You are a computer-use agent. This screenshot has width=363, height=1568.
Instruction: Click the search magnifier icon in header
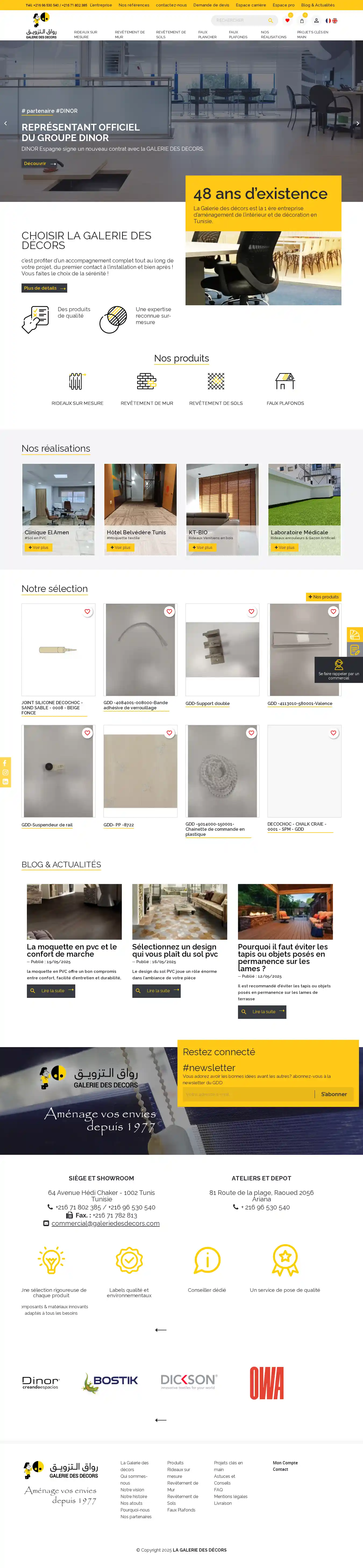point(271,21)
